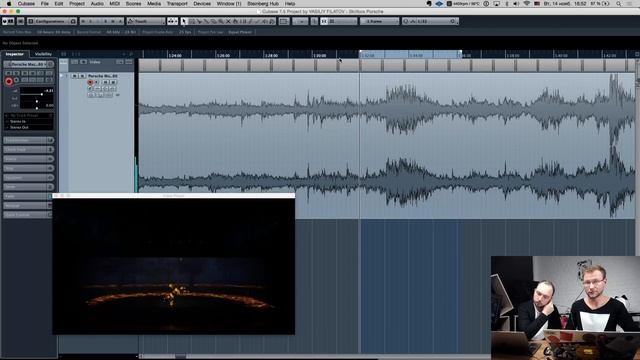Screen dimensions: 640x360
Task: Select the Object Selection arrow tool
Action: pyautogui.click(x=184, y=21)
